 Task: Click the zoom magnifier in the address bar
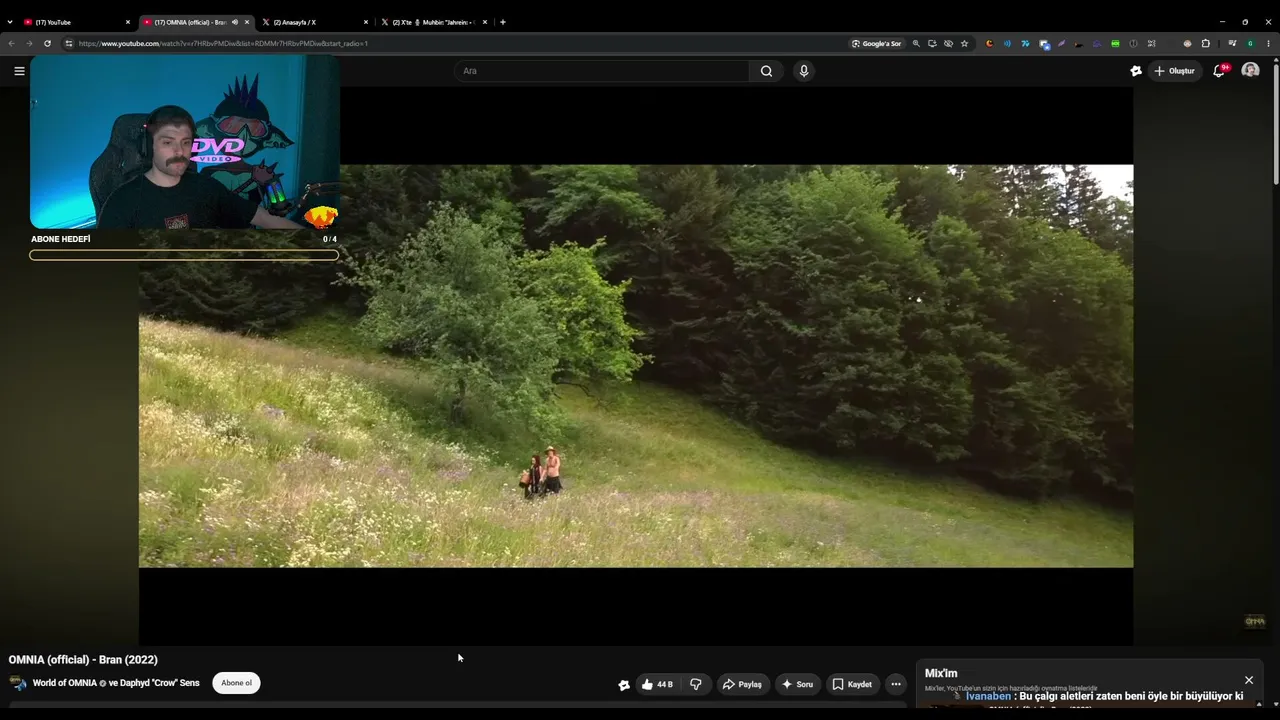pos(916,43)
